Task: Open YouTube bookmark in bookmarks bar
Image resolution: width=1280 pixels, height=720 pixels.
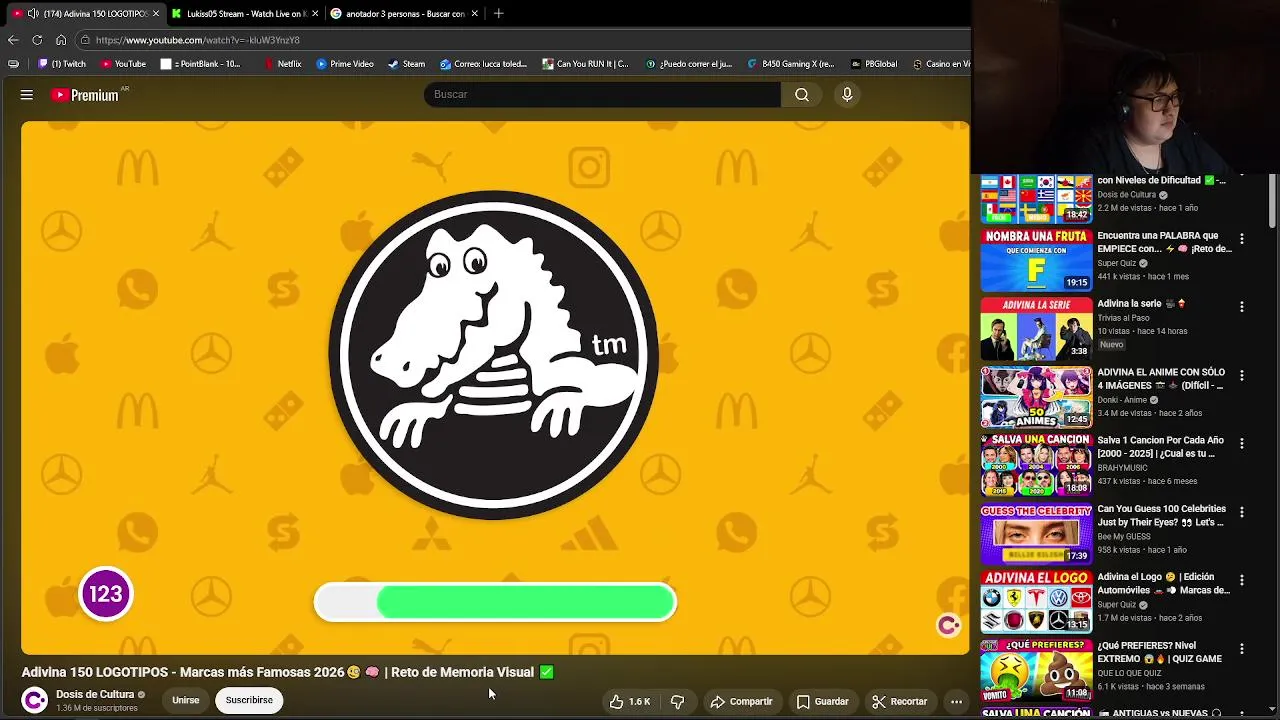Action: click(123, 64)
